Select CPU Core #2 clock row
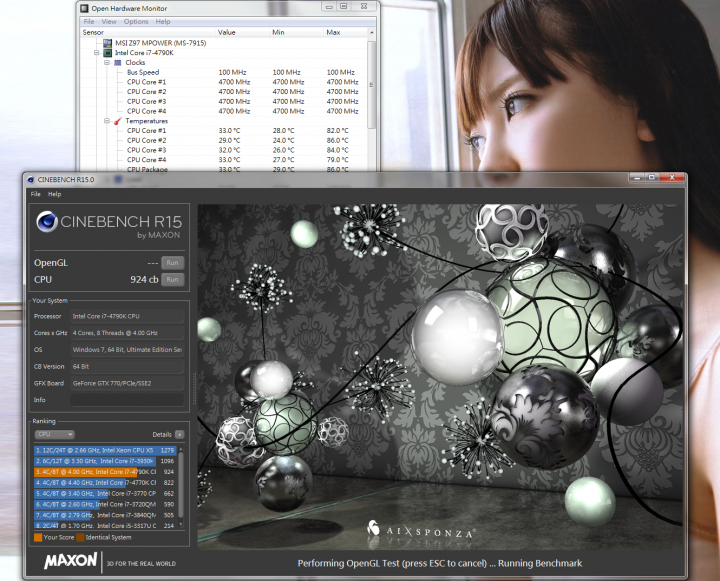Image resolution: width=720 pixels, height=581 pixels. coord(224,91)
